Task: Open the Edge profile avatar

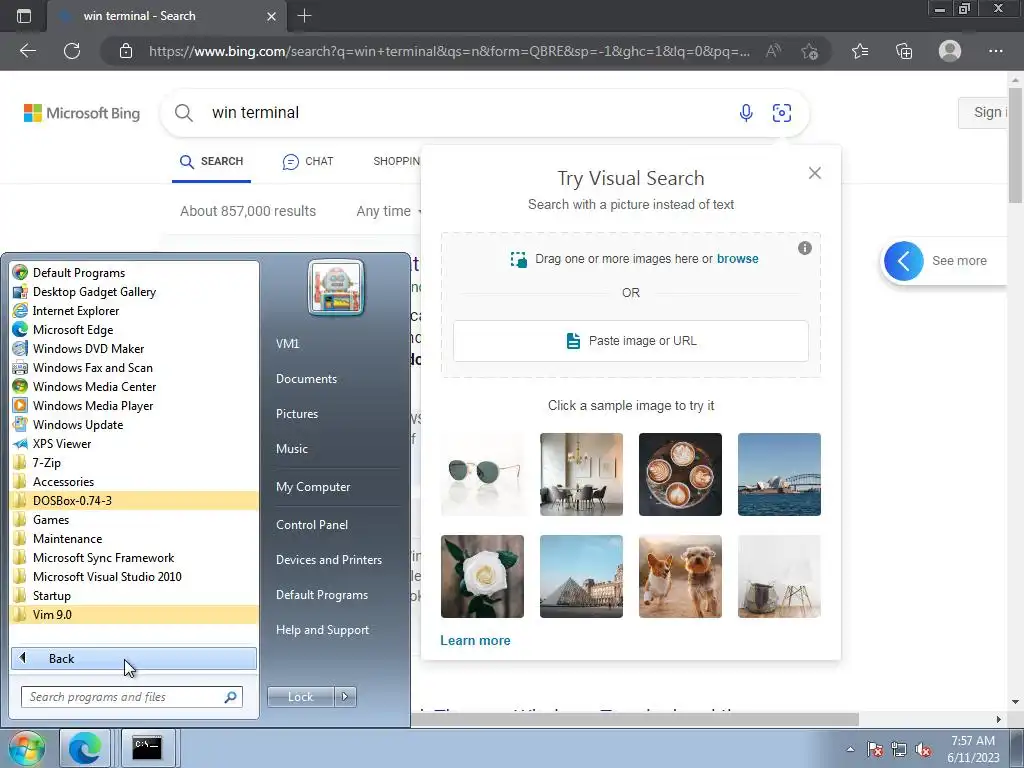Action: pyautogui.click(x=950, y=51)
